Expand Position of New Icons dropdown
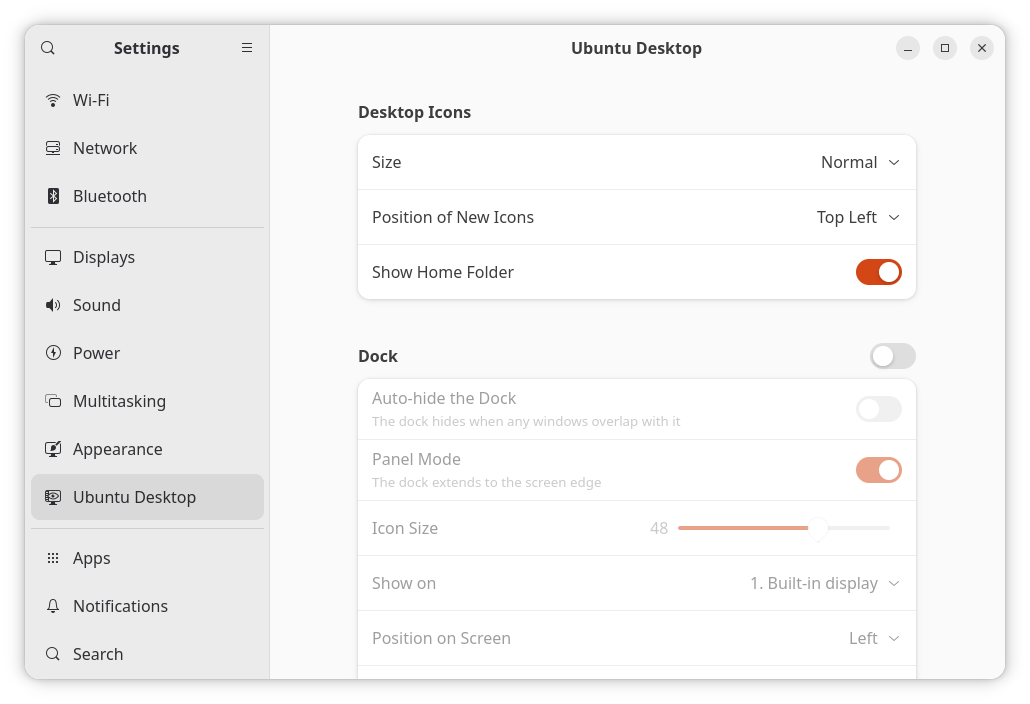The width and height of the screenshot is (1030, 704). click(x=858, y=217)
